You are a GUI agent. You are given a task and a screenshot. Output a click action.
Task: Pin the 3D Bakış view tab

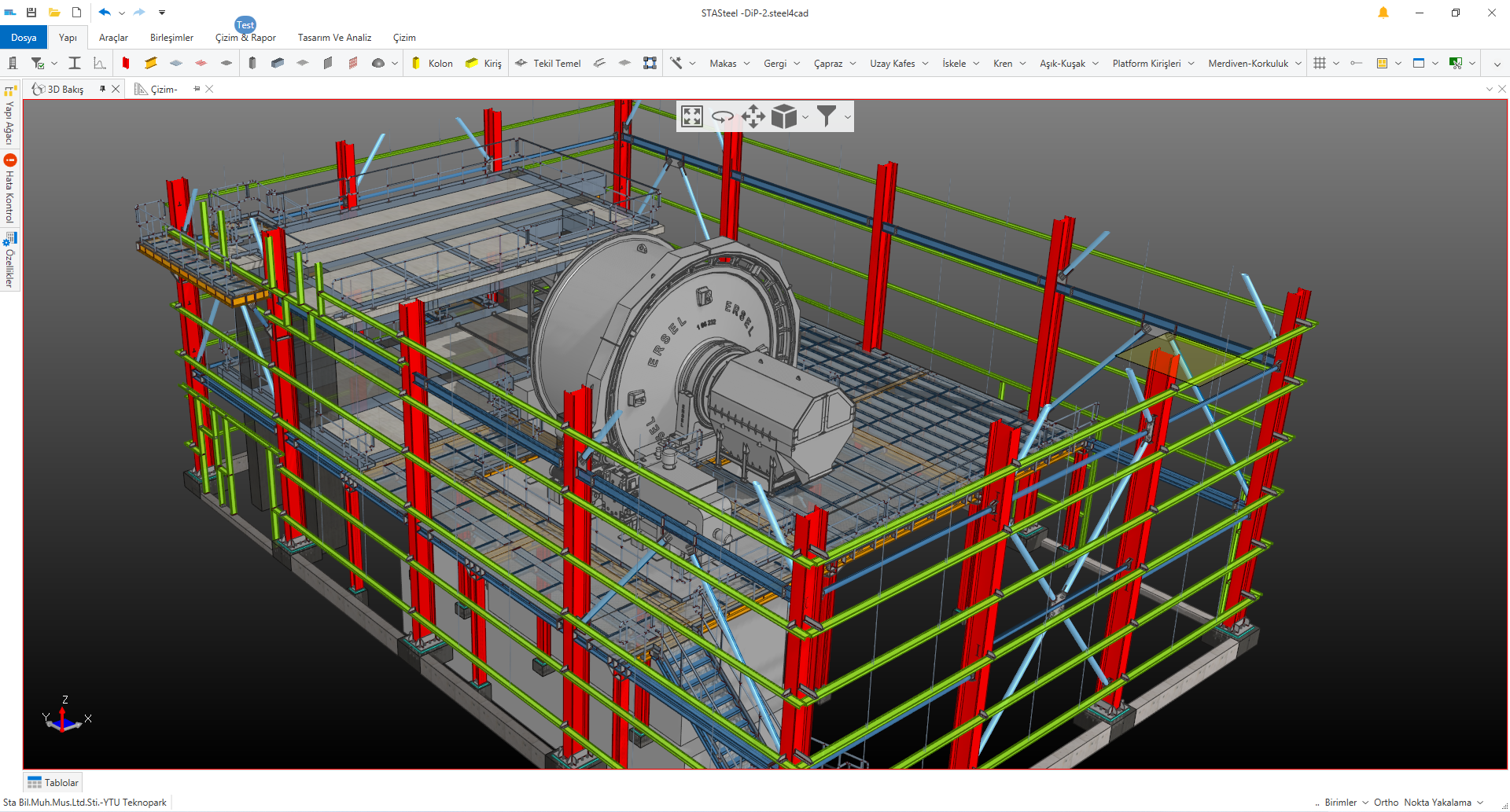point(102,89)
